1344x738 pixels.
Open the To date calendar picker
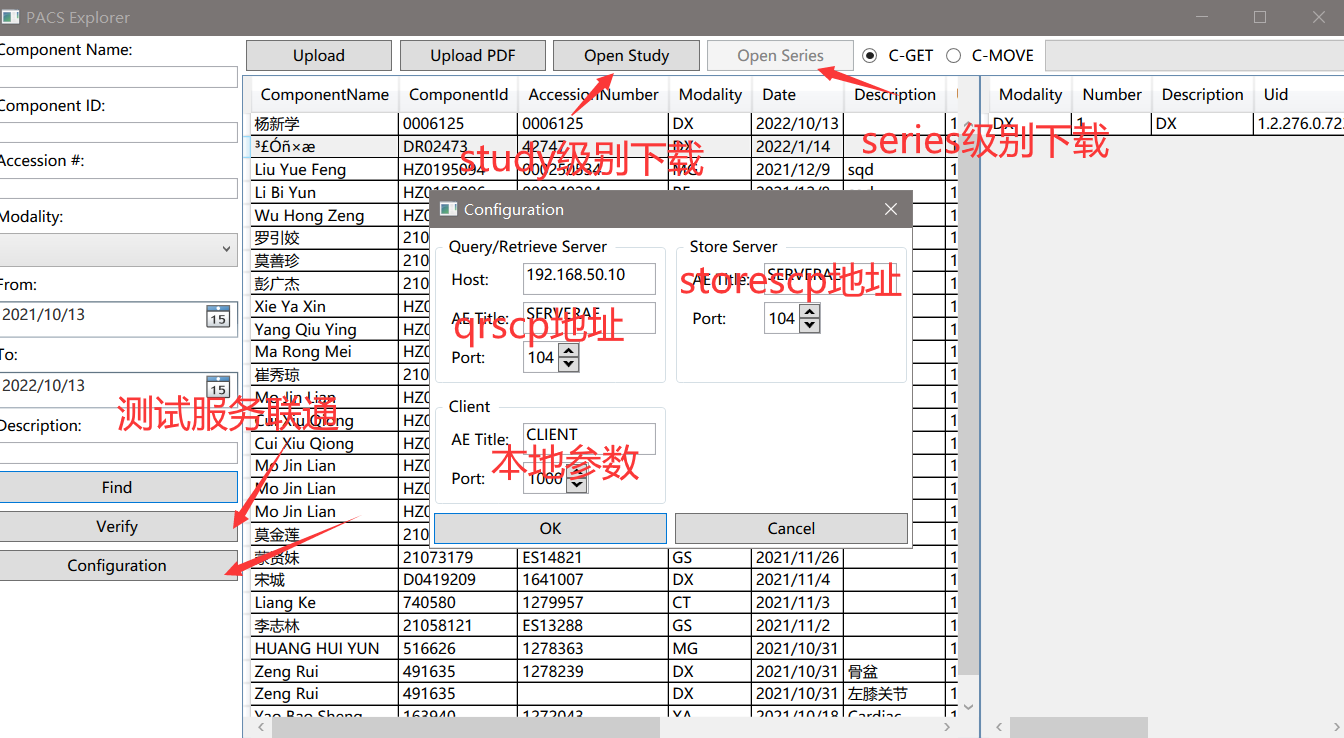click(218, 387)
